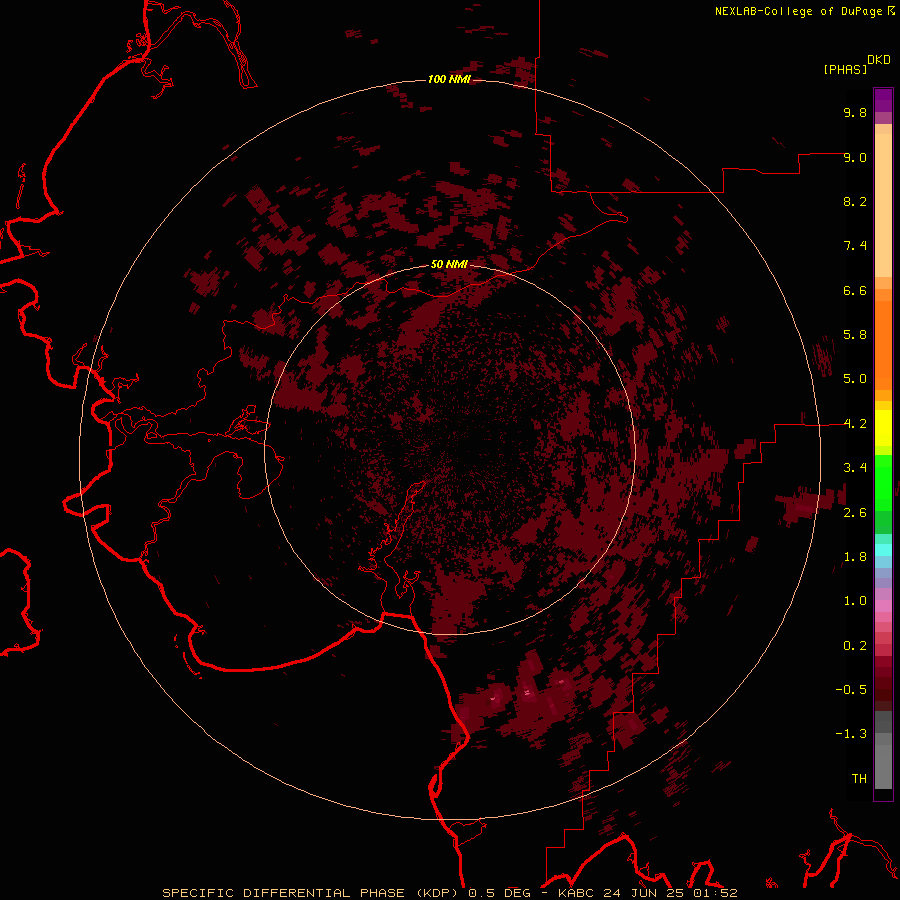Click the 4.2 legend value

[x=855, y=424]
